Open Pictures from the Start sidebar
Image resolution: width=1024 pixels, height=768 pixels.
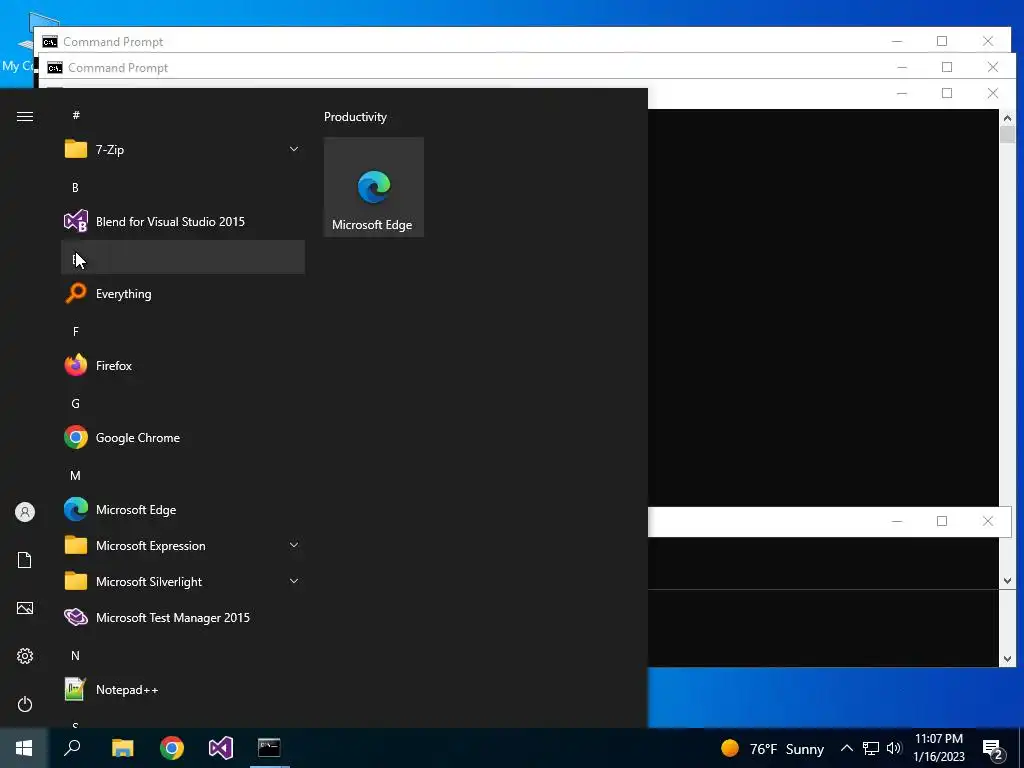click(x=25, y=608)
